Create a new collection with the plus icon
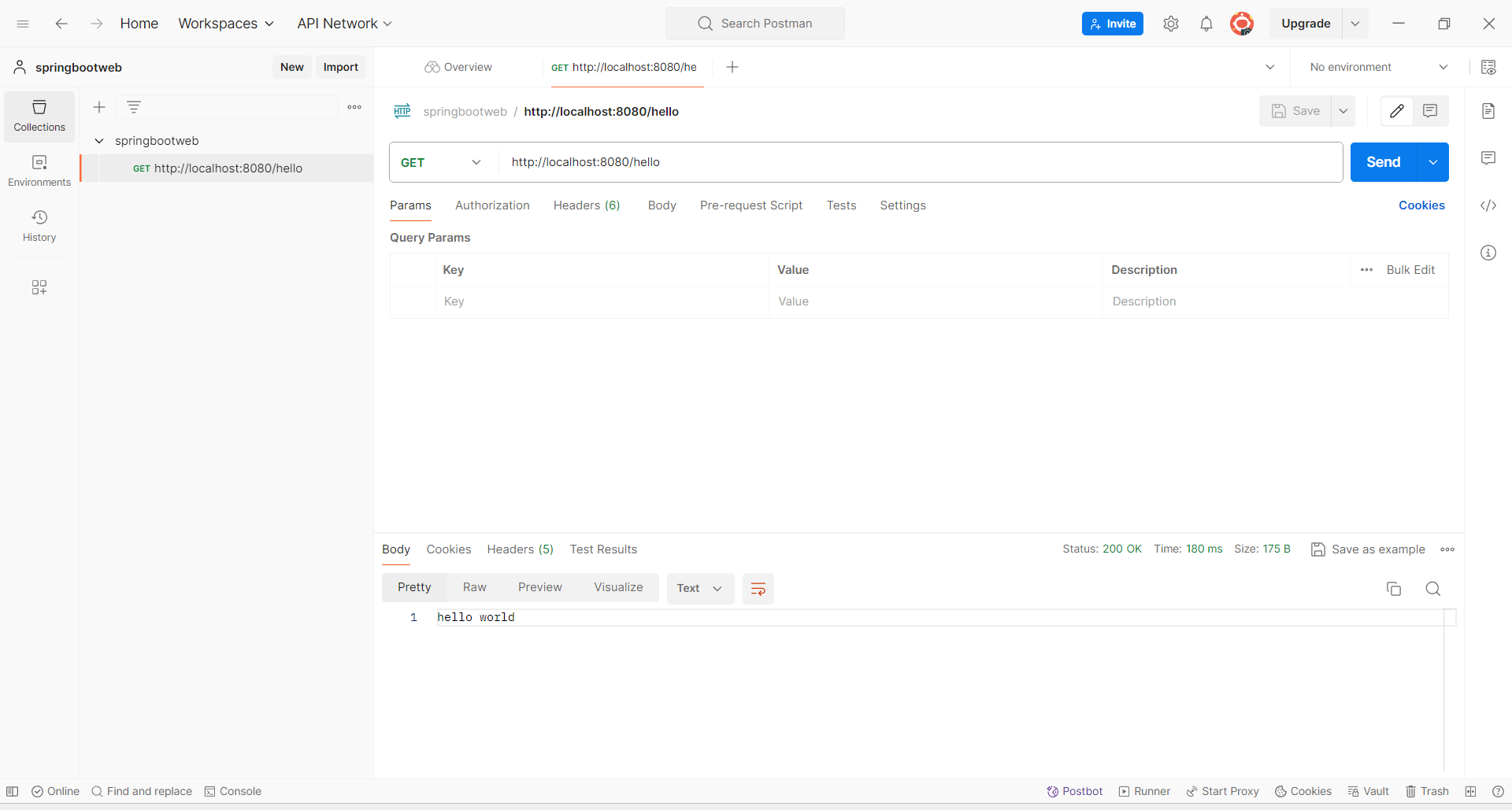 point(99,107)
